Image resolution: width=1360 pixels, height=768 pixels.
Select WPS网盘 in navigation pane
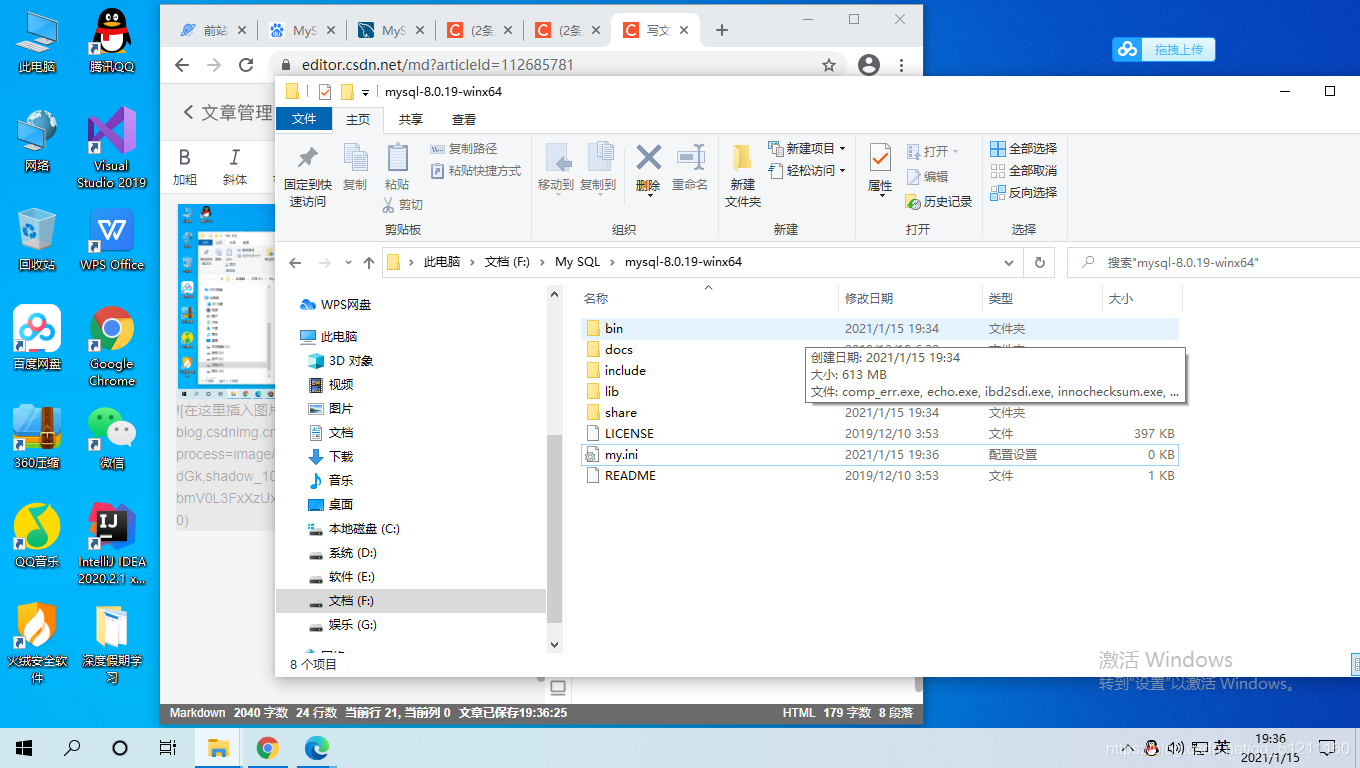point(346,305)
